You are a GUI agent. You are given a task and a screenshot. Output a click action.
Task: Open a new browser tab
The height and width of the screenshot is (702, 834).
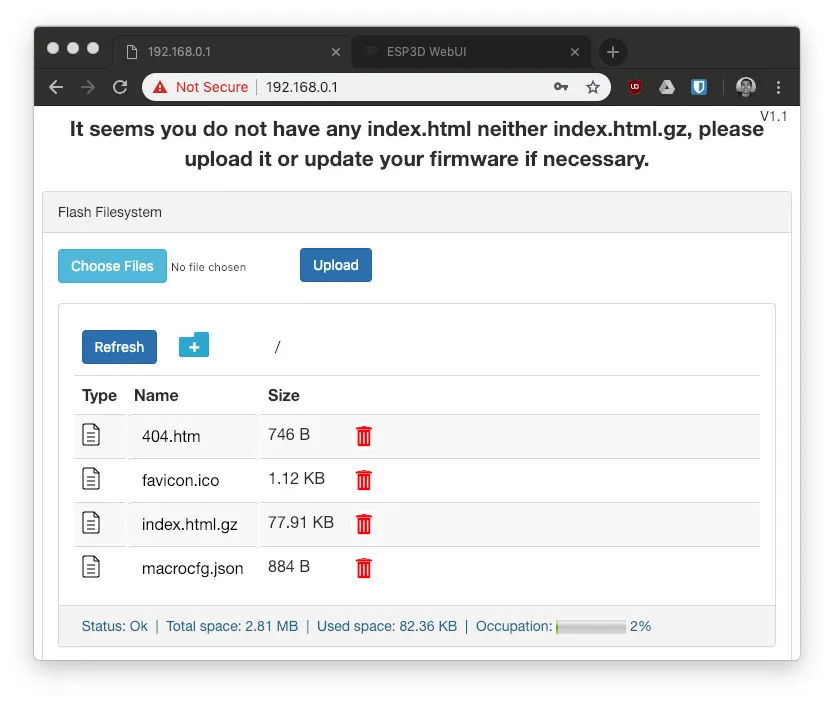[613, 52]
